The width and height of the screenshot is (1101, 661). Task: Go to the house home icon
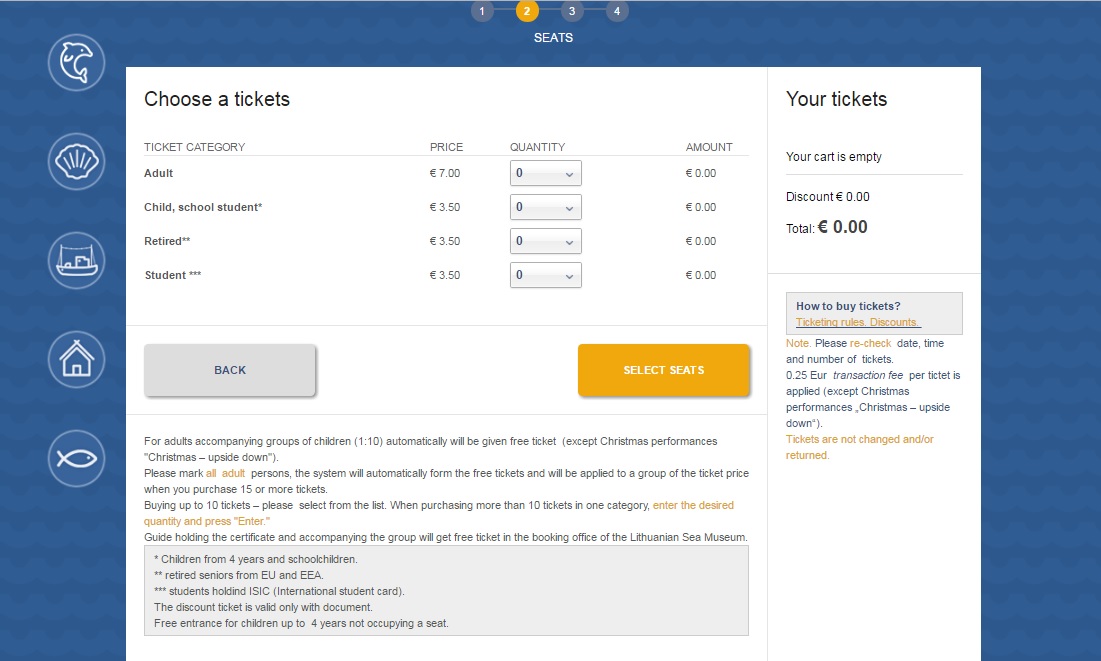click(77, 360)
